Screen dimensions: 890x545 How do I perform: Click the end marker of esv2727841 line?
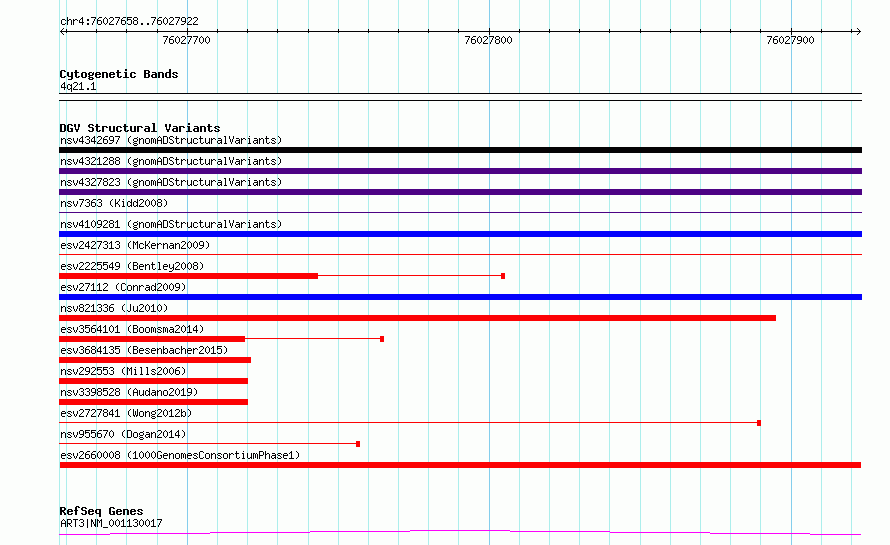(759, 423)
